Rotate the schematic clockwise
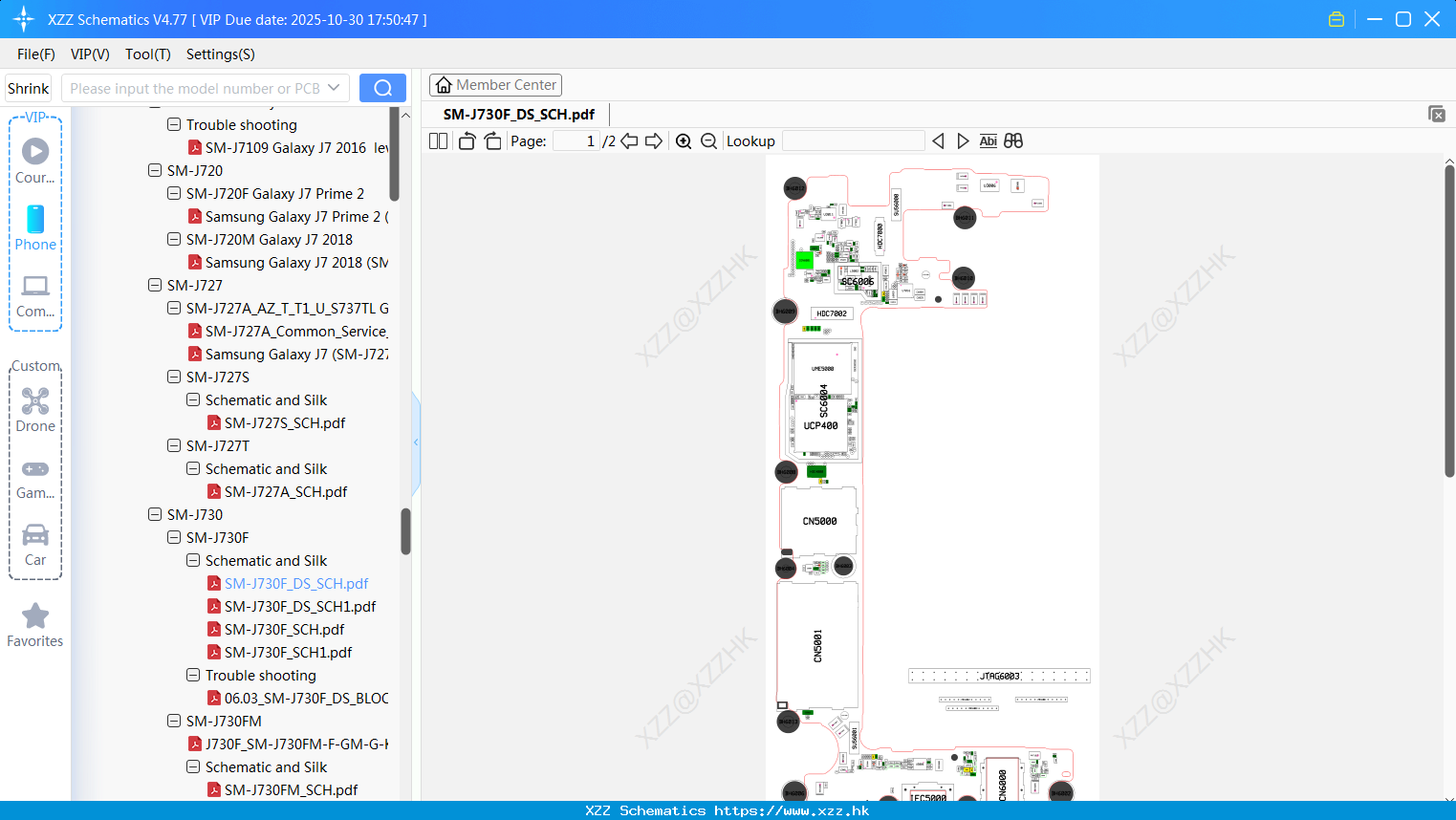Image resolution: width=1456 pixels, height=820 pixels. point(492,140)
